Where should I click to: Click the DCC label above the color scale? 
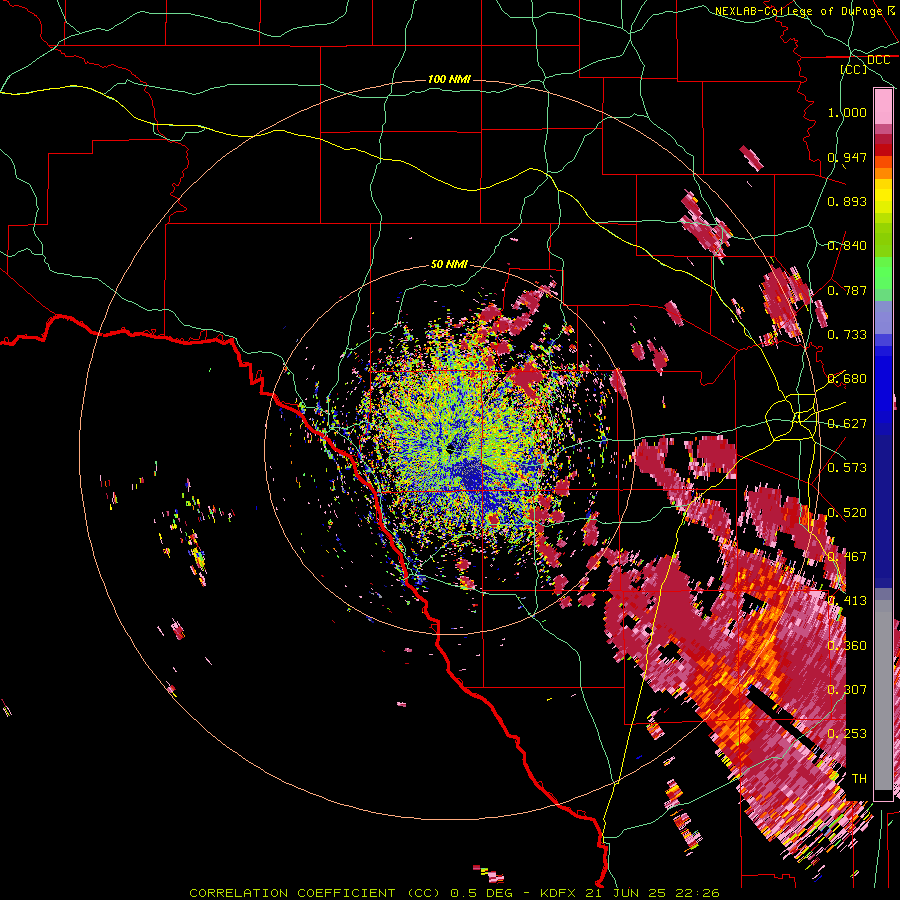click(x=878, y=60)
